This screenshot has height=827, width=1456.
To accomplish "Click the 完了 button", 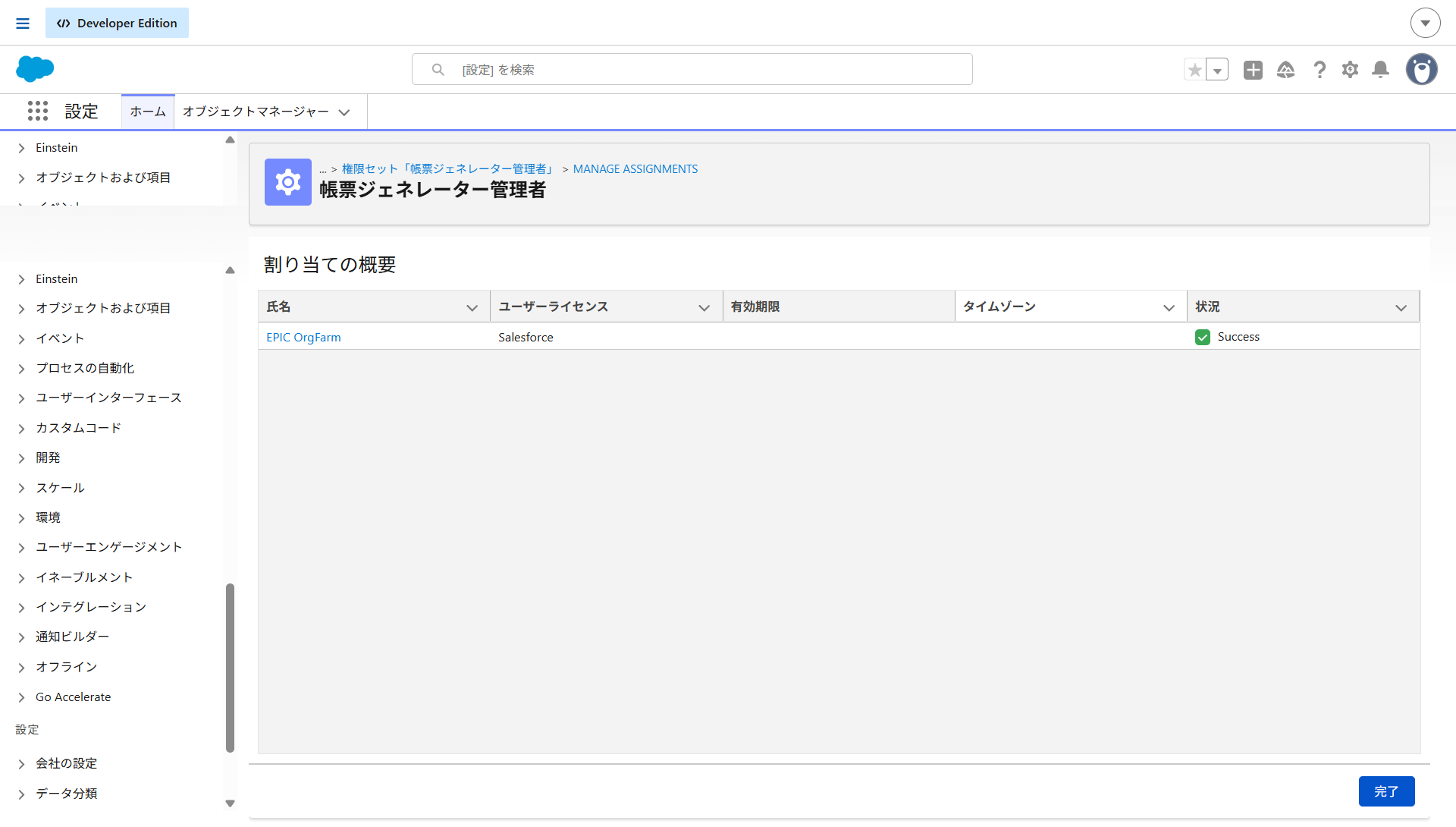I will point(1386,791).
